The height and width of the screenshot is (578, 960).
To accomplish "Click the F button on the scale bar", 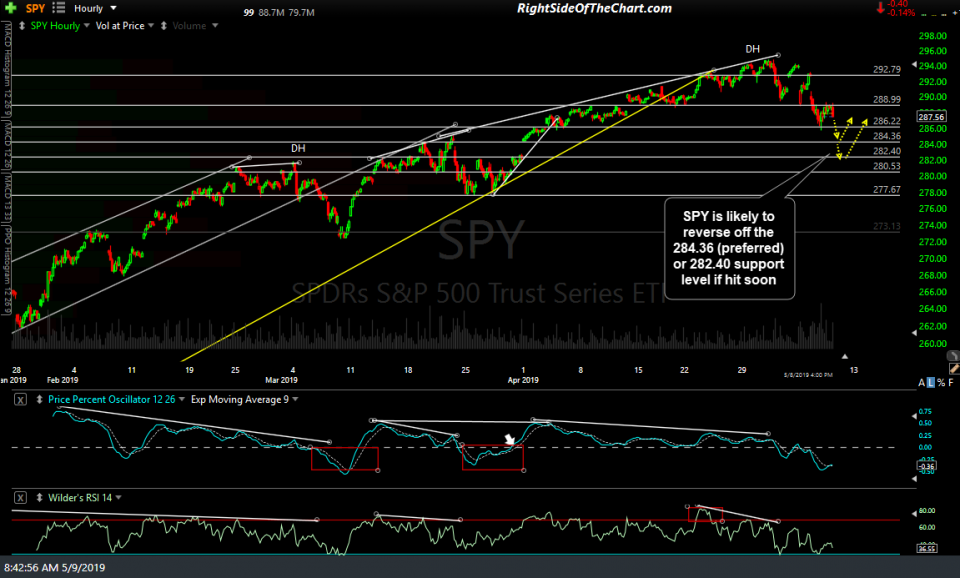I will click(950, 382).
